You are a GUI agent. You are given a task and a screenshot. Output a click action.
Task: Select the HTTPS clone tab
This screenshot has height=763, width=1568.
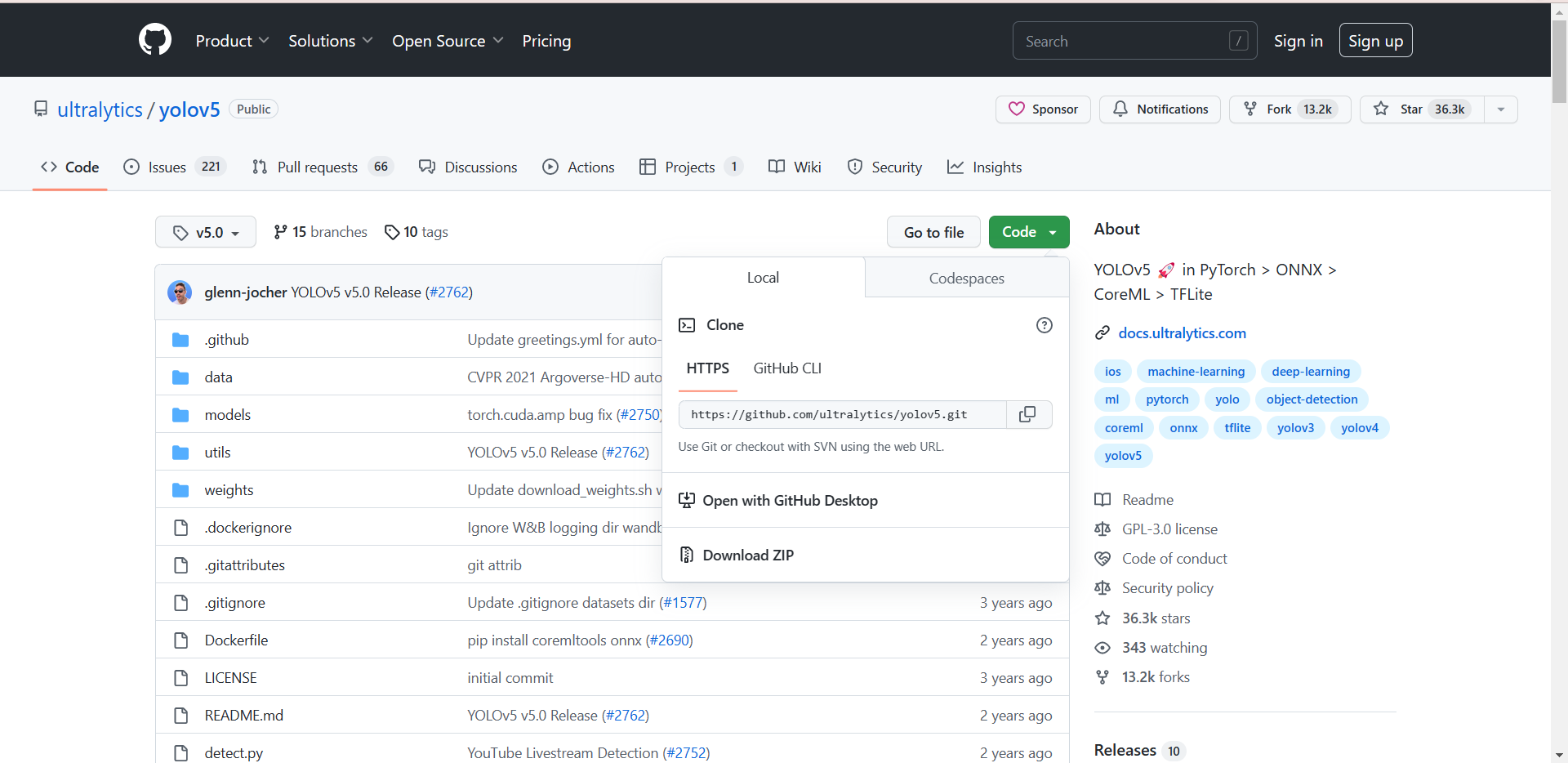[708, 368]
